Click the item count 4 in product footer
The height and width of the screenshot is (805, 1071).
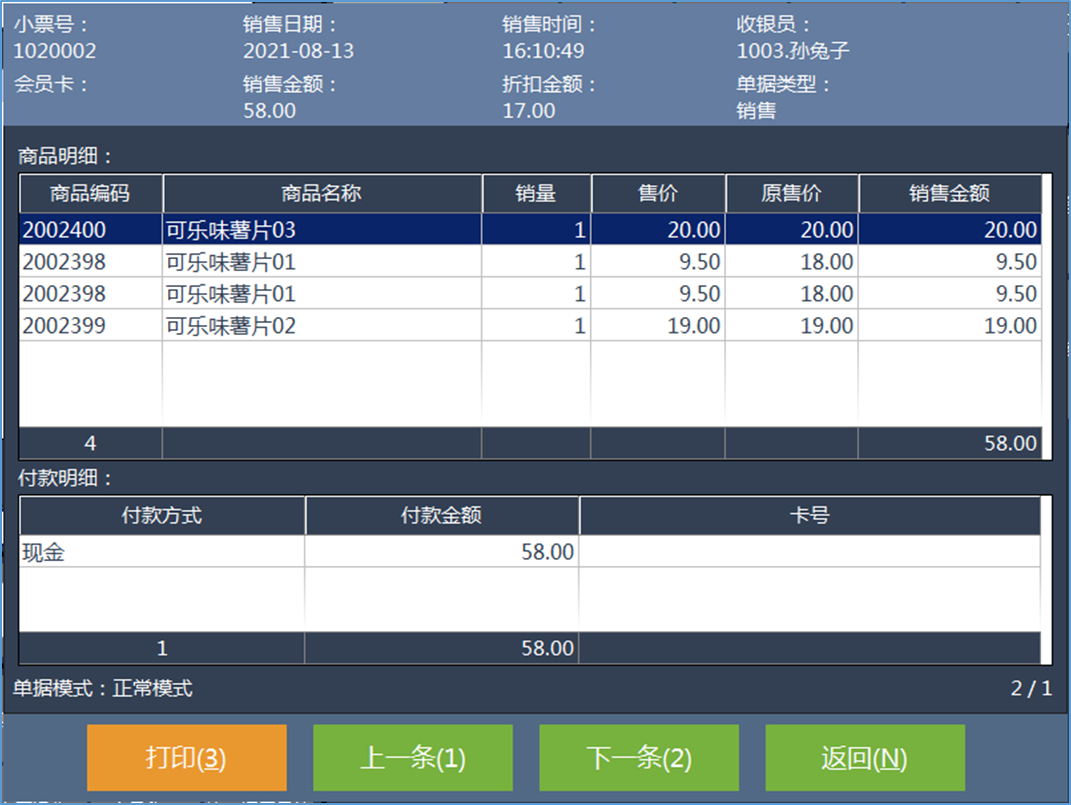tap(90, 443)
